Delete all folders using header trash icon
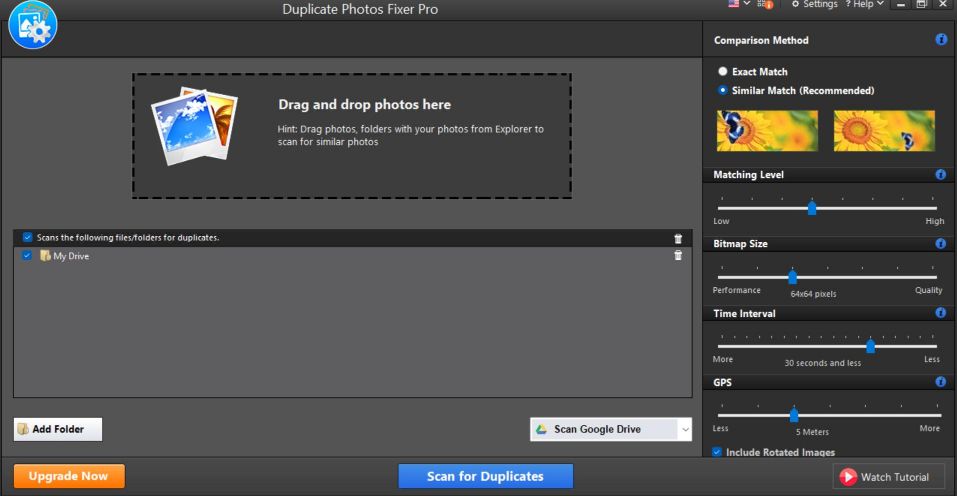957x496 pixels. [678, 239]
